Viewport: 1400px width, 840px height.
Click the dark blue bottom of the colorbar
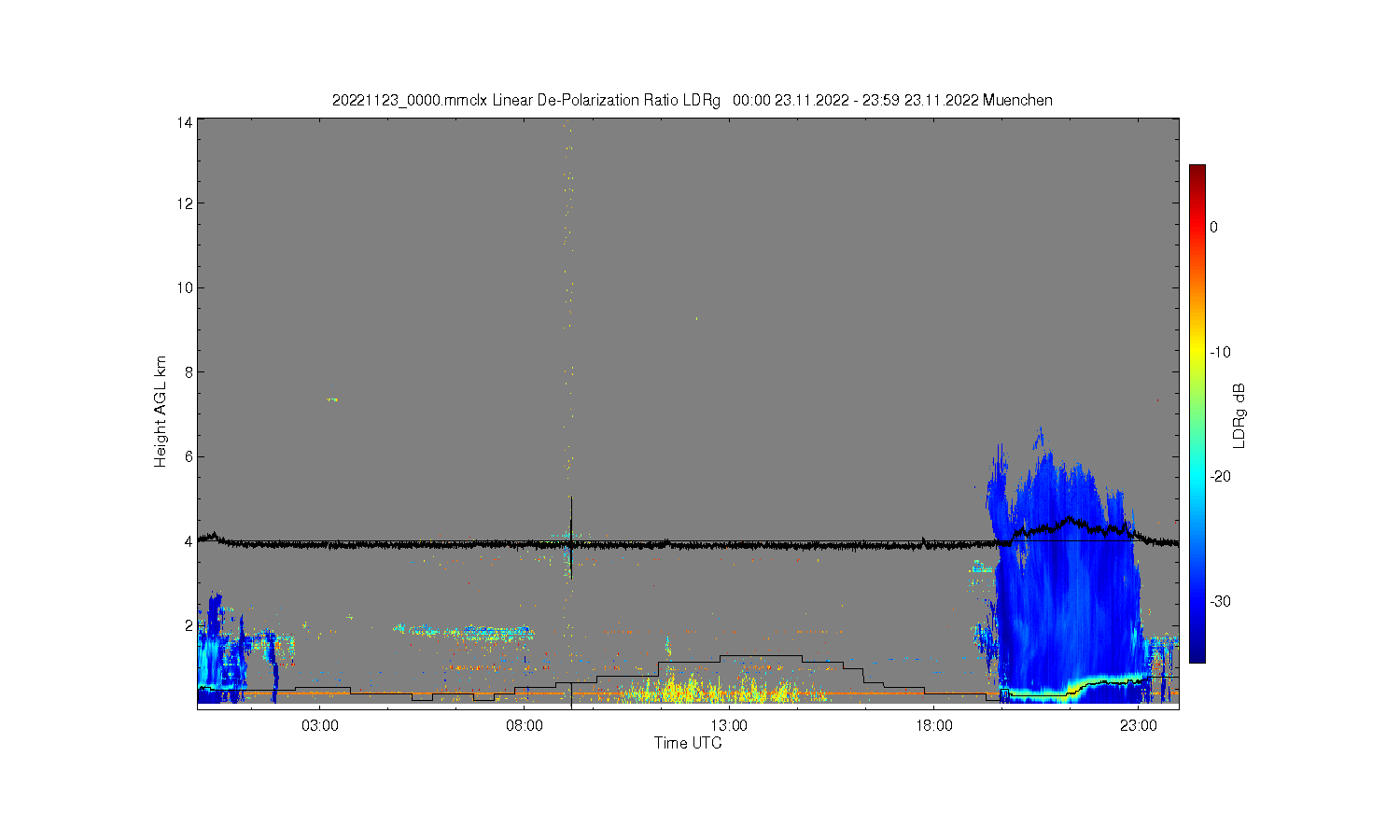(x=1197, y=655)
